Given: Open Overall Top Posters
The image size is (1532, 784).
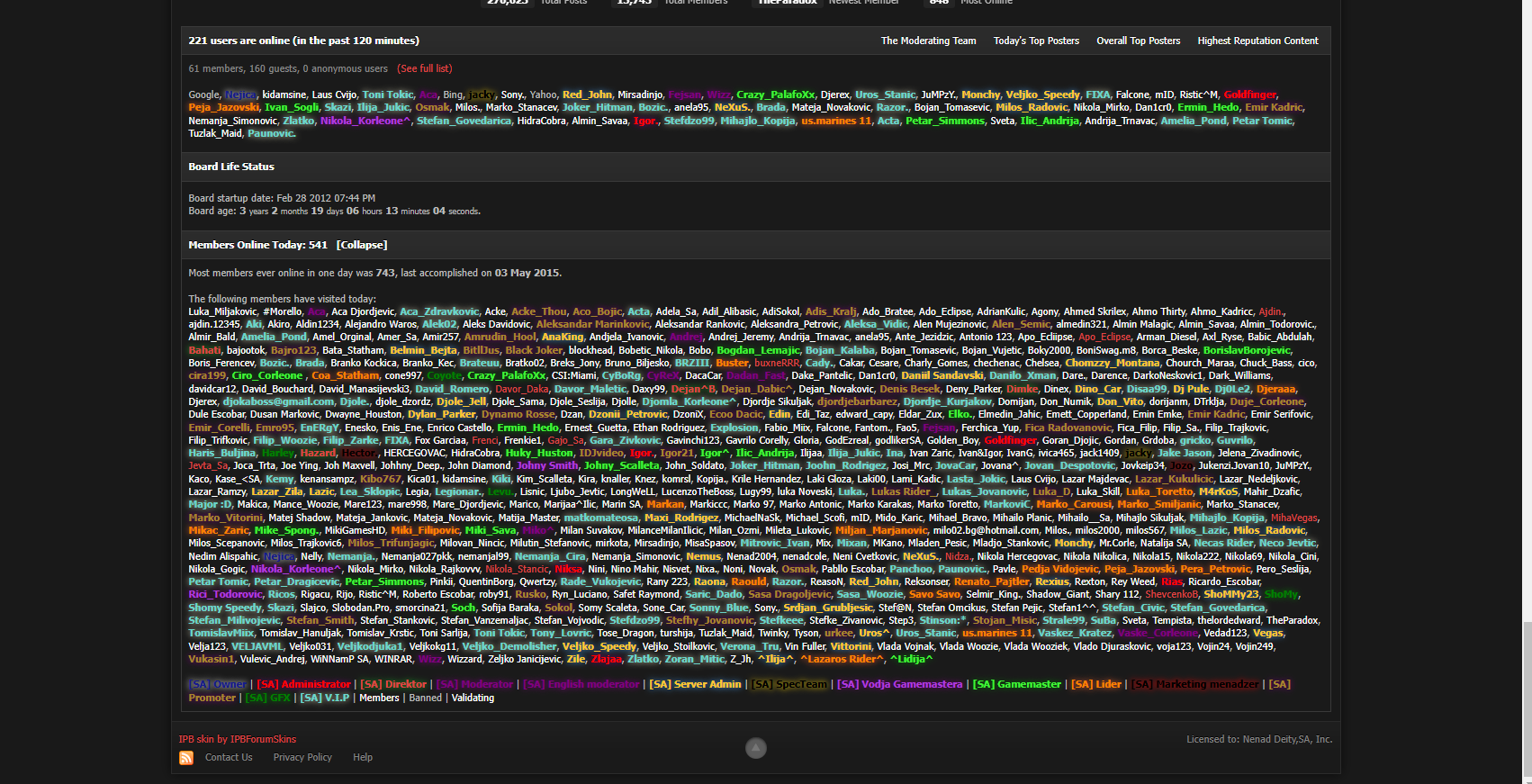Looking at the screenshot, I should (x=1138, y=41).
